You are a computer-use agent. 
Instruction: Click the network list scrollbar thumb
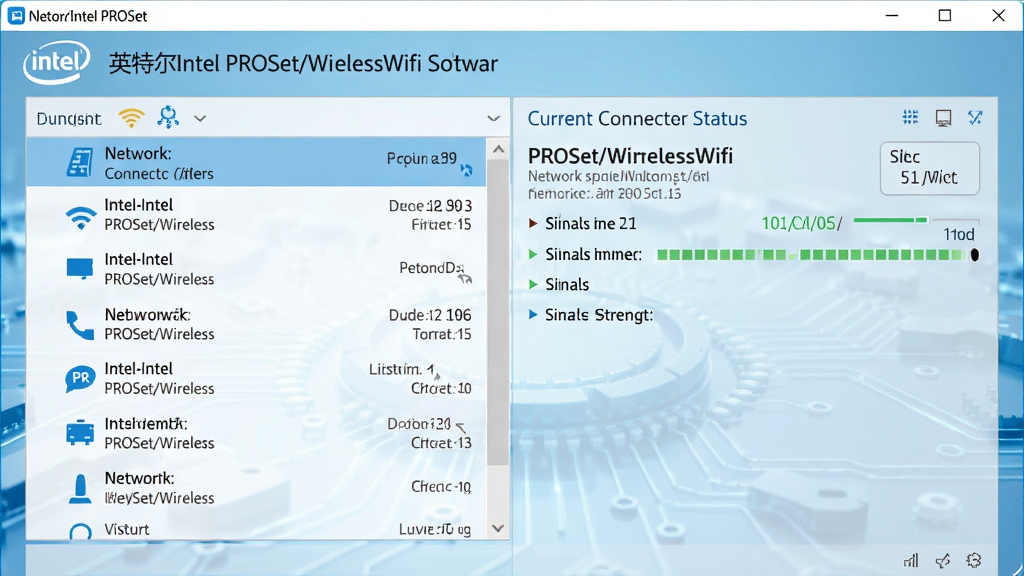click(x=498, y=312)
